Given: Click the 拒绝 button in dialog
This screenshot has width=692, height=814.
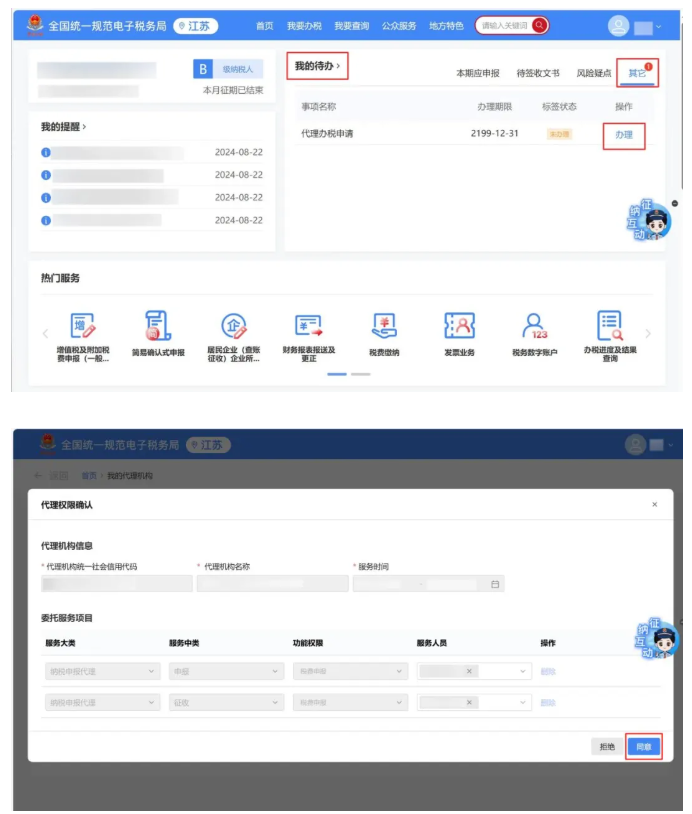Looking at the screenshot, I should [x=606, y=746].
